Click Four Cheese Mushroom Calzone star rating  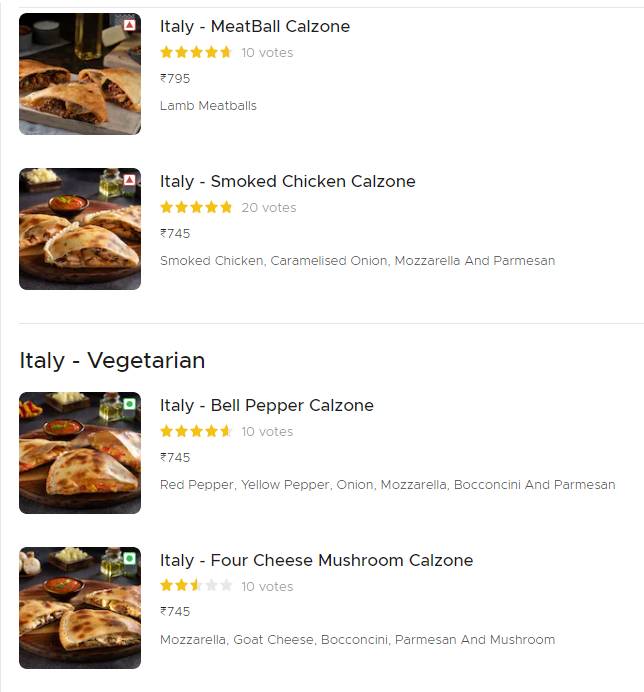tap(196, 586)
